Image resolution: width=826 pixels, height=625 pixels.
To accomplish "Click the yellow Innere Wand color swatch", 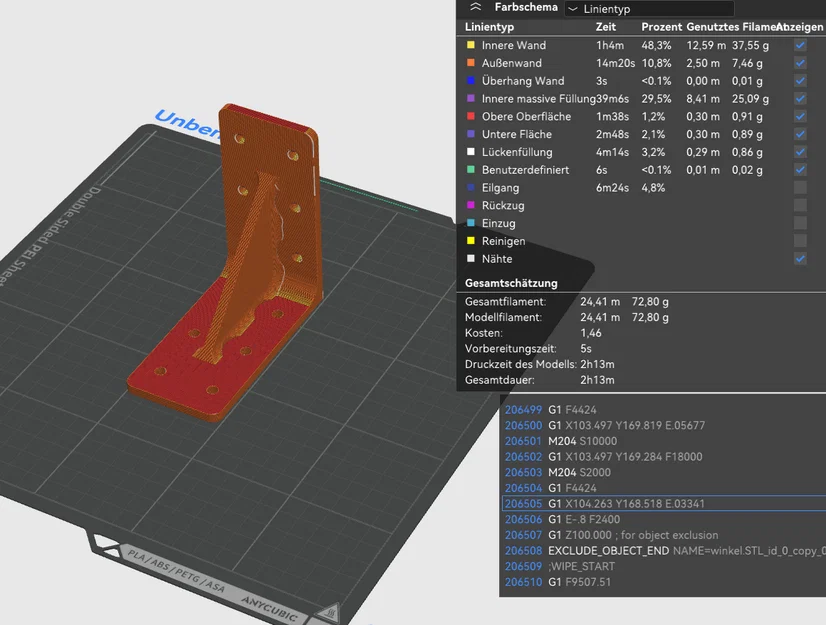I will pos(471,45).
